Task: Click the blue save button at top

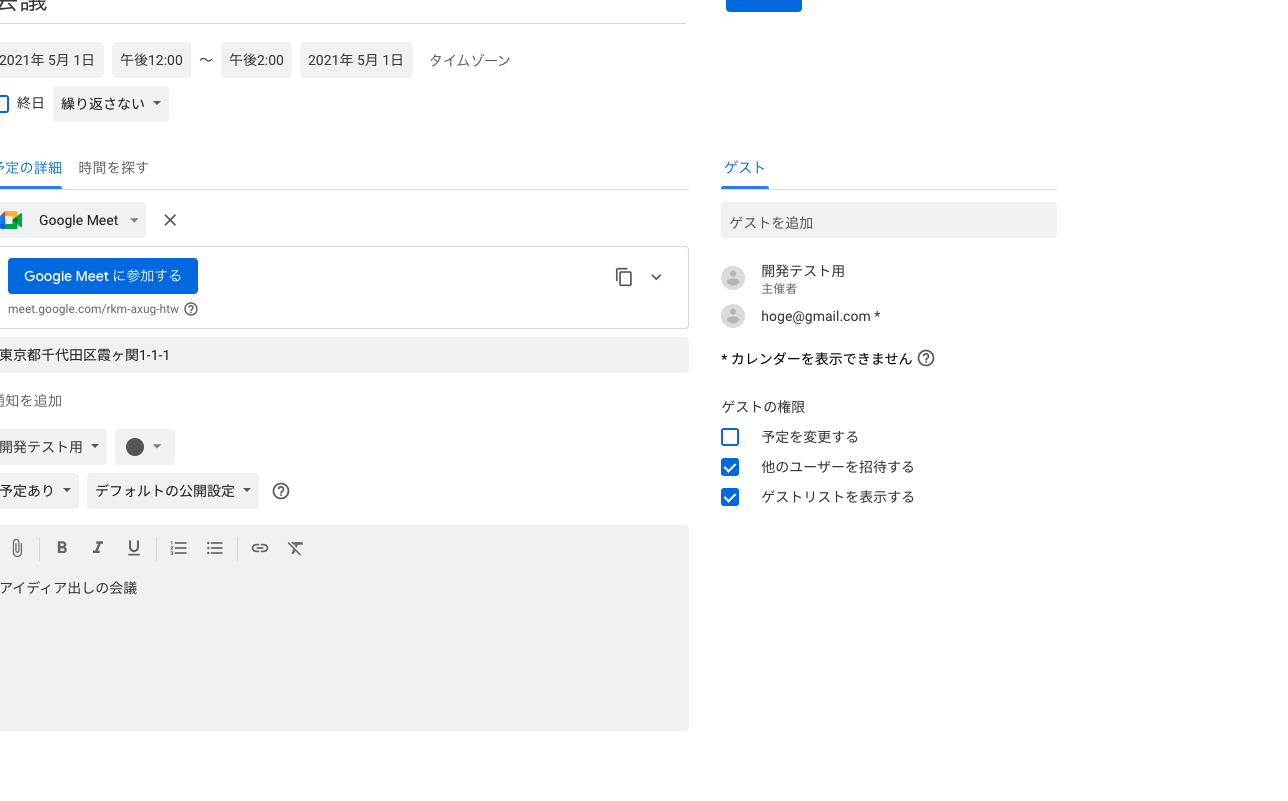Action: pyautogui.click(x=764, y=5)
